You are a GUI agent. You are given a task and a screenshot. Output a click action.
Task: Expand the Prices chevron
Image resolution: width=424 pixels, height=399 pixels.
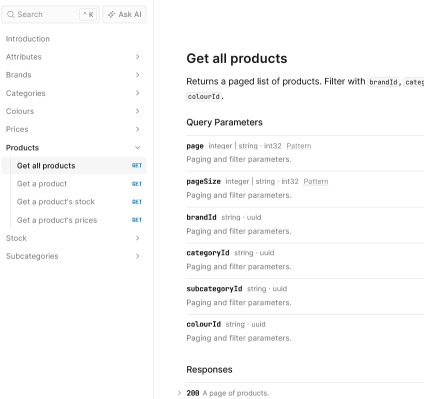[x=137, y=129]
